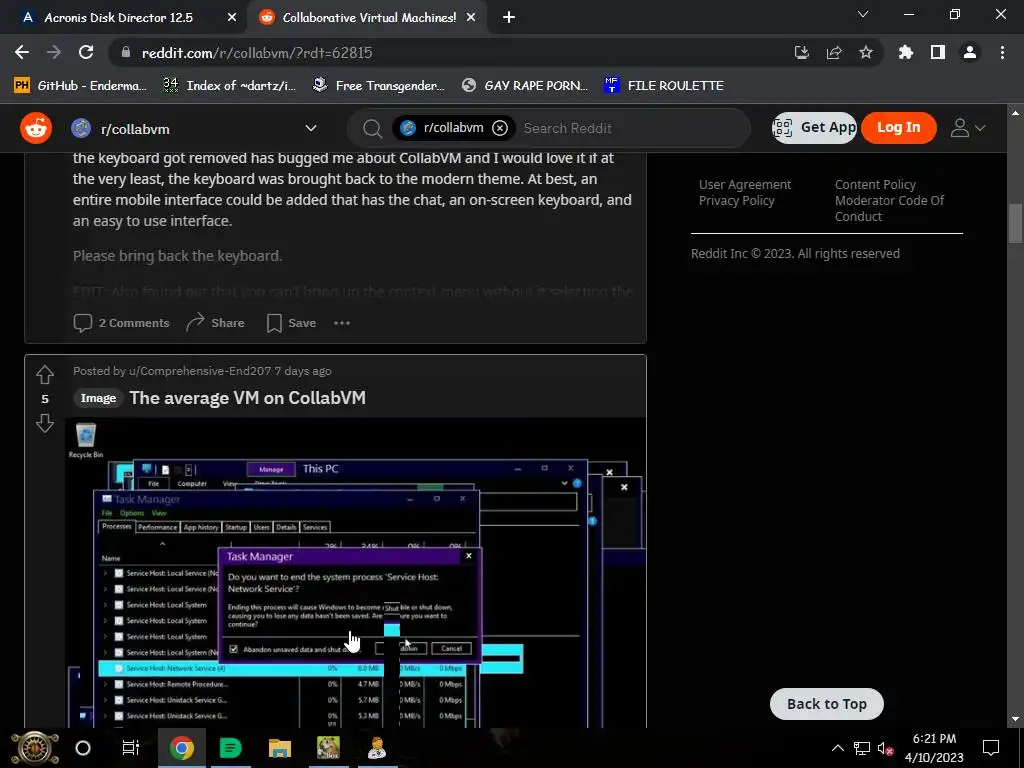
Task: Open the Chrome extensions puzzle icon
Action: 905,52
